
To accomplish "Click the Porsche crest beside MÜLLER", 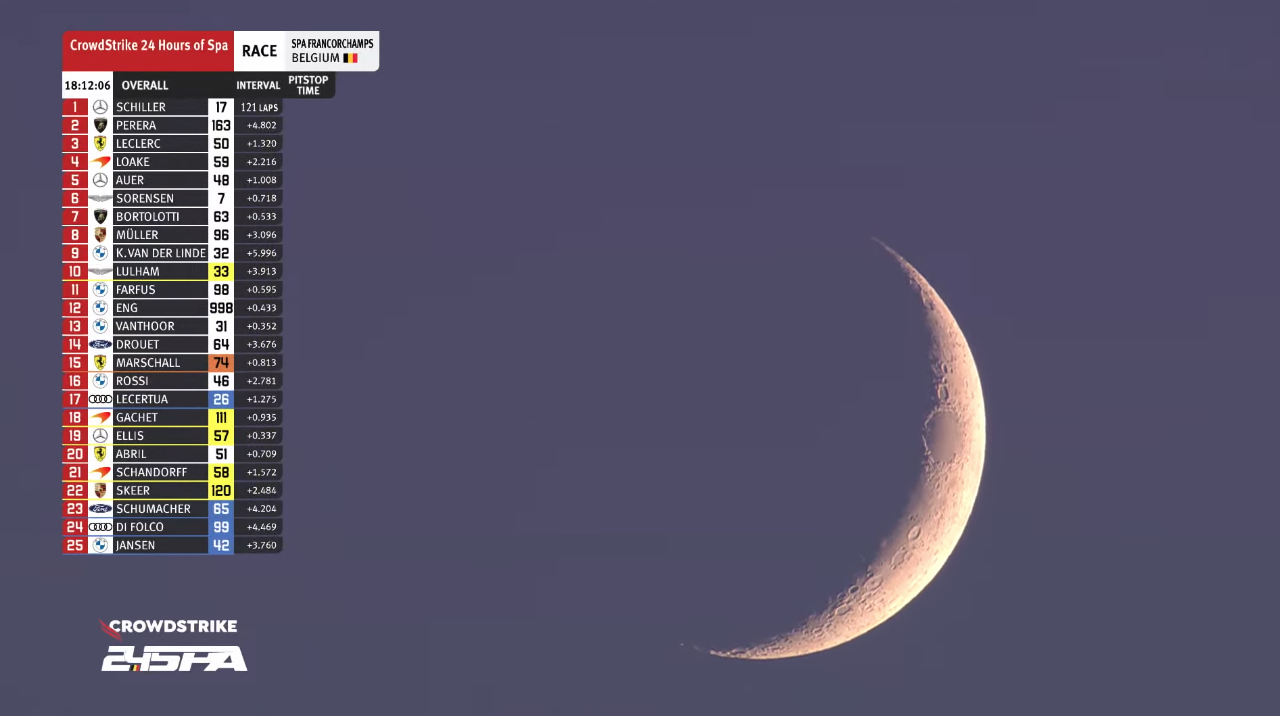I will [100, 235].
